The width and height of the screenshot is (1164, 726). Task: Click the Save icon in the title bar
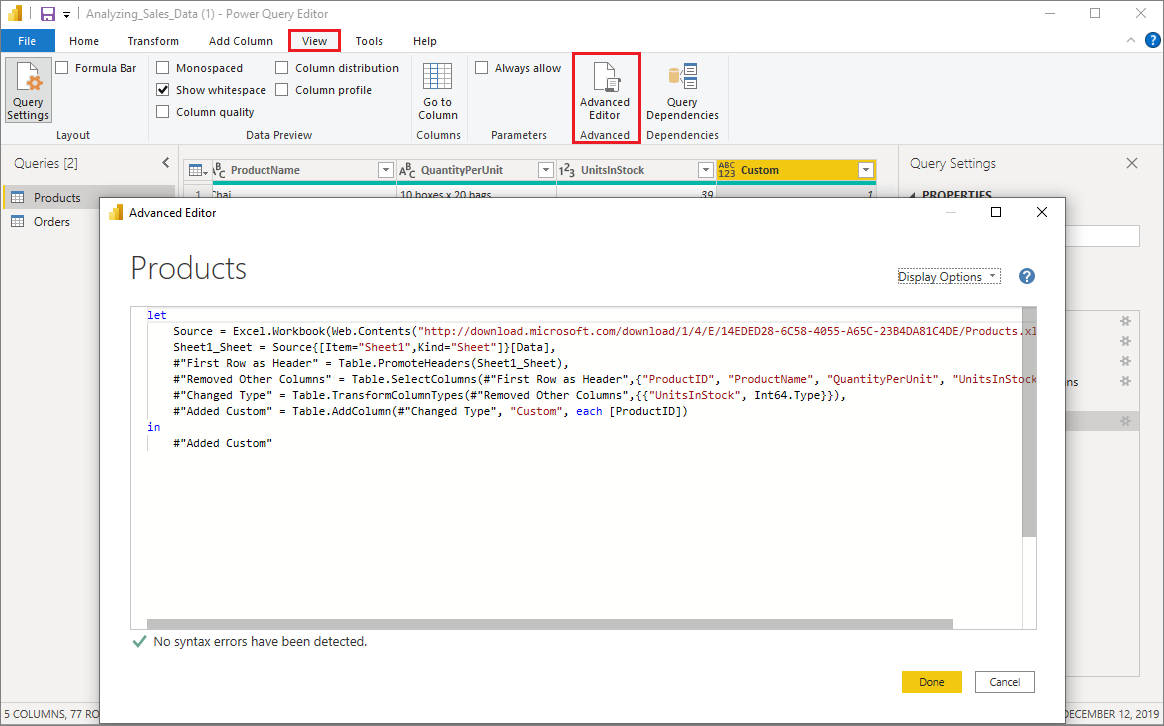[47, 14]
